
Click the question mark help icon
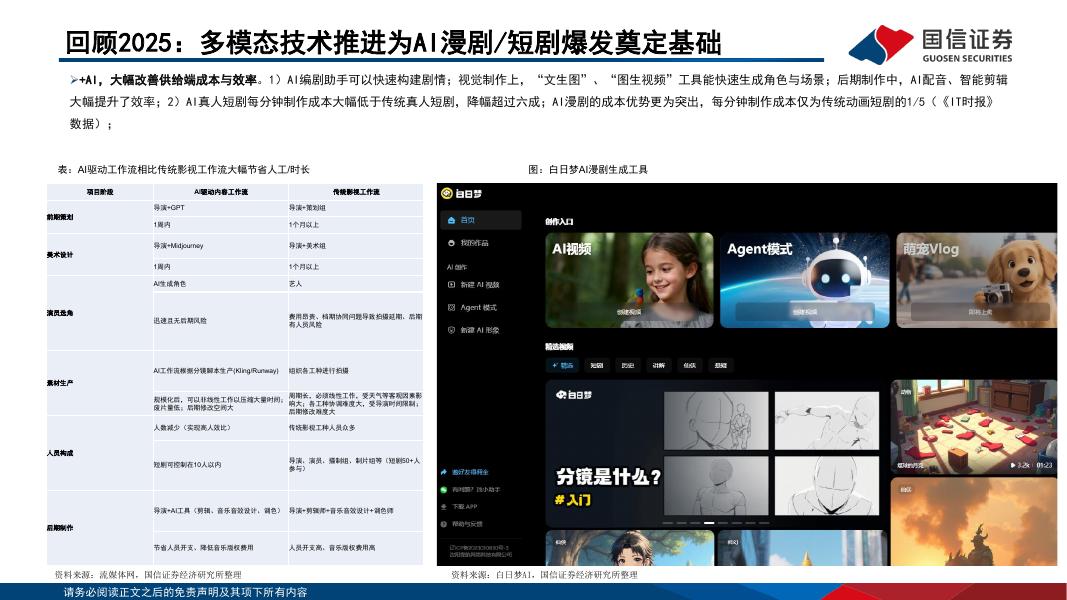(444, 524)
